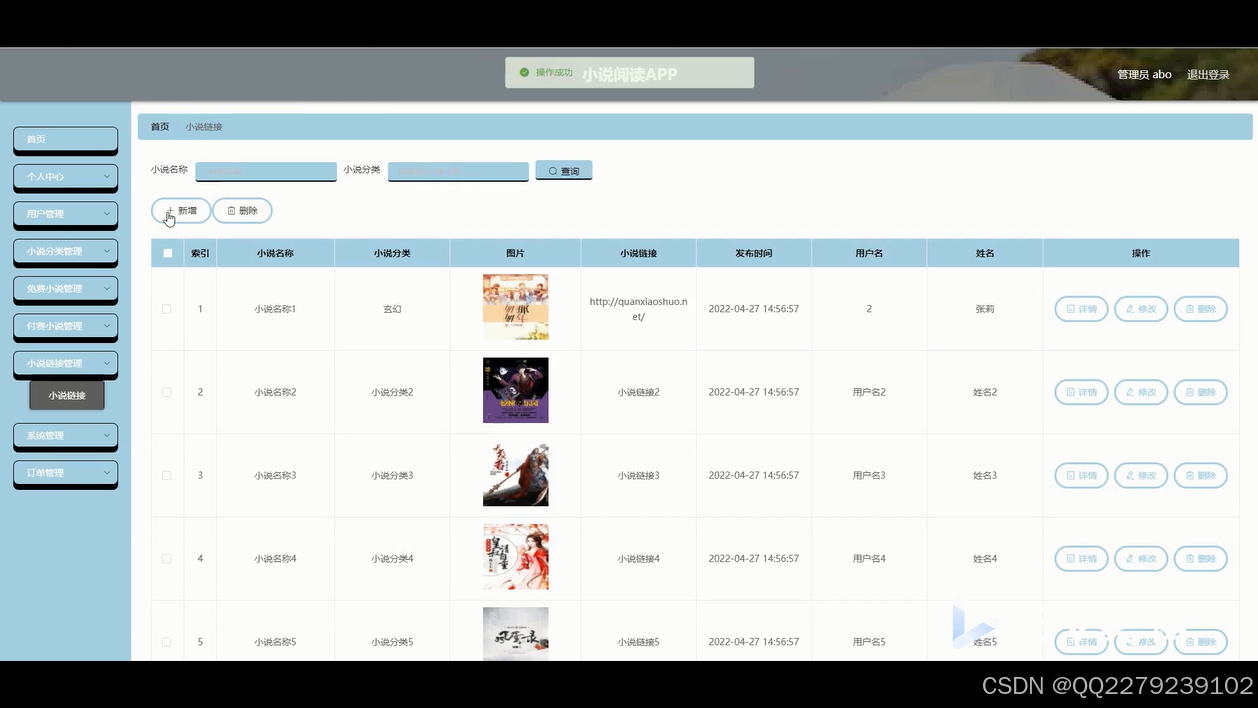Open the 首页 breadcrumb link

tap(159, 126)
